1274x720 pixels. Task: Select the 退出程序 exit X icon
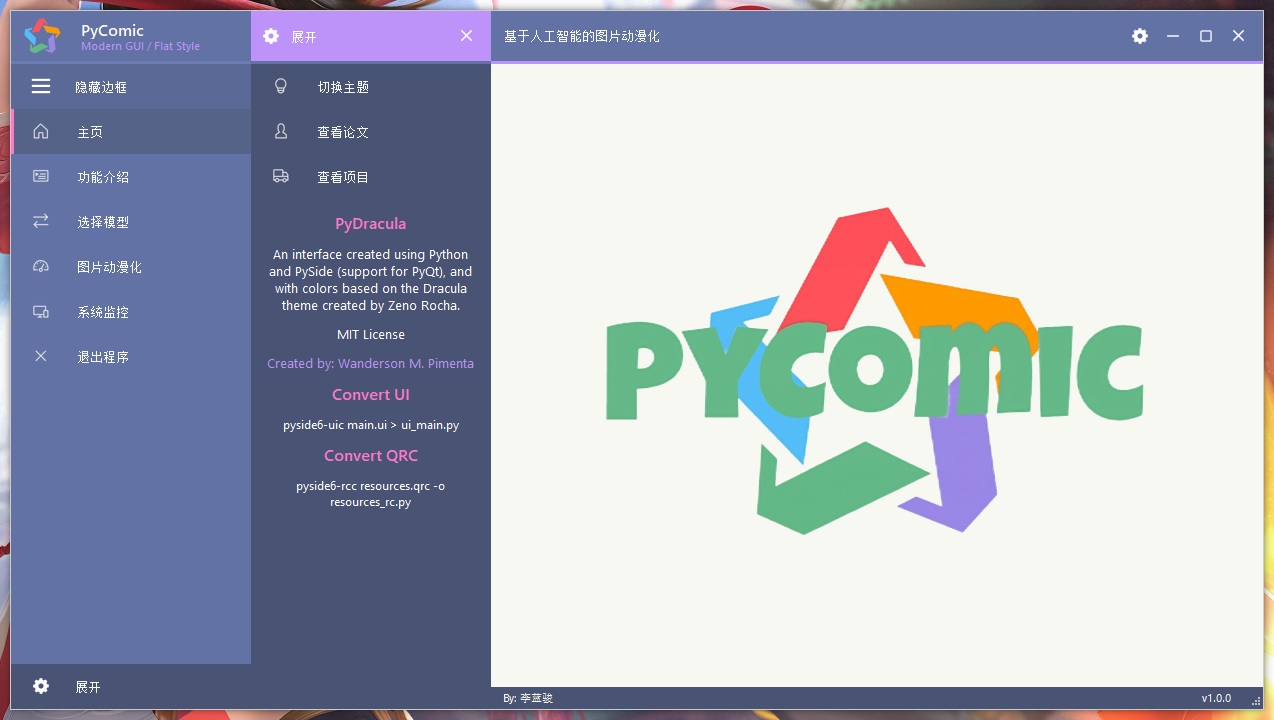[x=40, y=356]
